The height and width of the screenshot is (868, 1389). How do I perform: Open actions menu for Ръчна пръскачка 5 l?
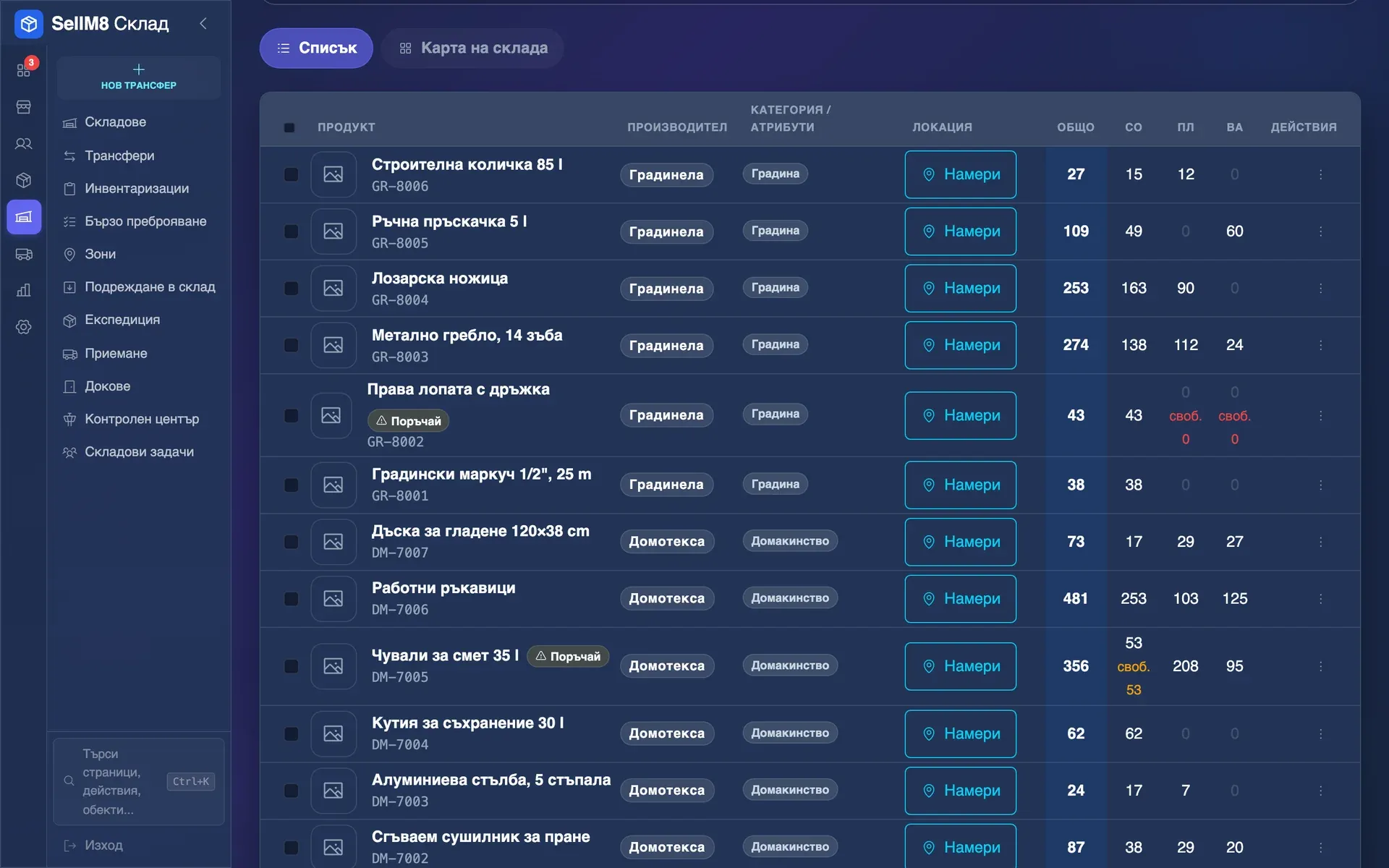point(1320,231)
